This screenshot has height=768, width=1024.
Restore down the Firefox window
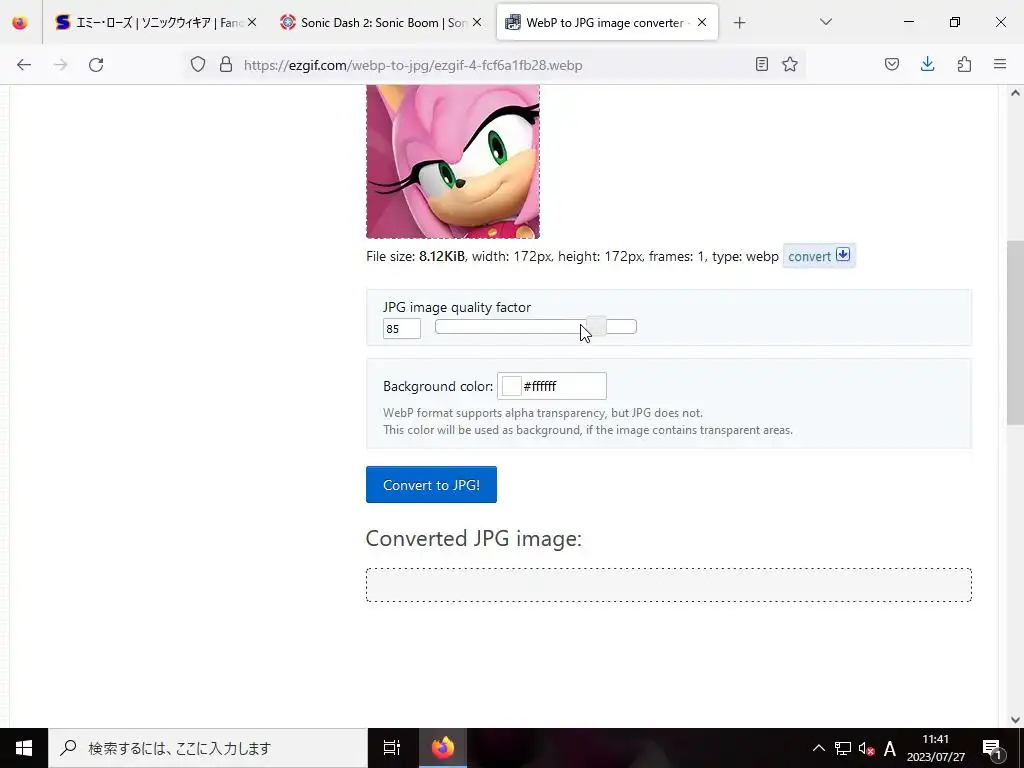point(955,22)
